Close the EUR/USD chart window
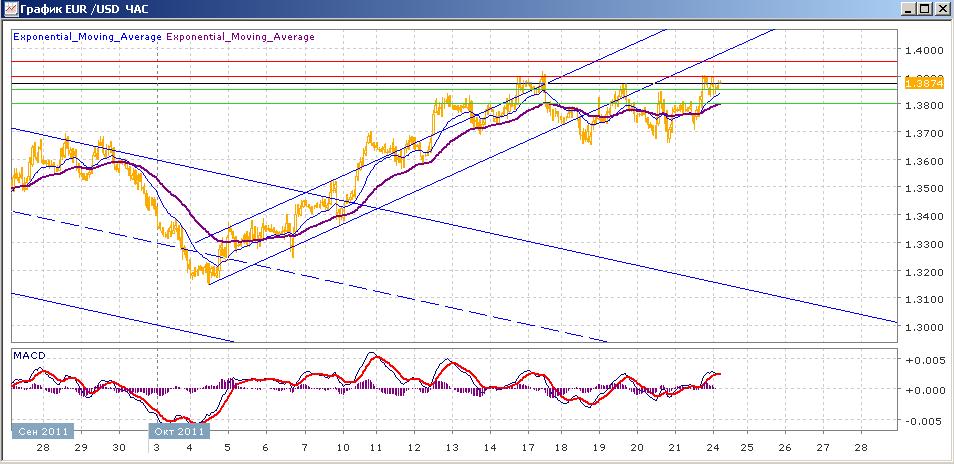Image resolution: width=954 pixels, height=464 pixels. pyautogui.click(x=941, y=9)
